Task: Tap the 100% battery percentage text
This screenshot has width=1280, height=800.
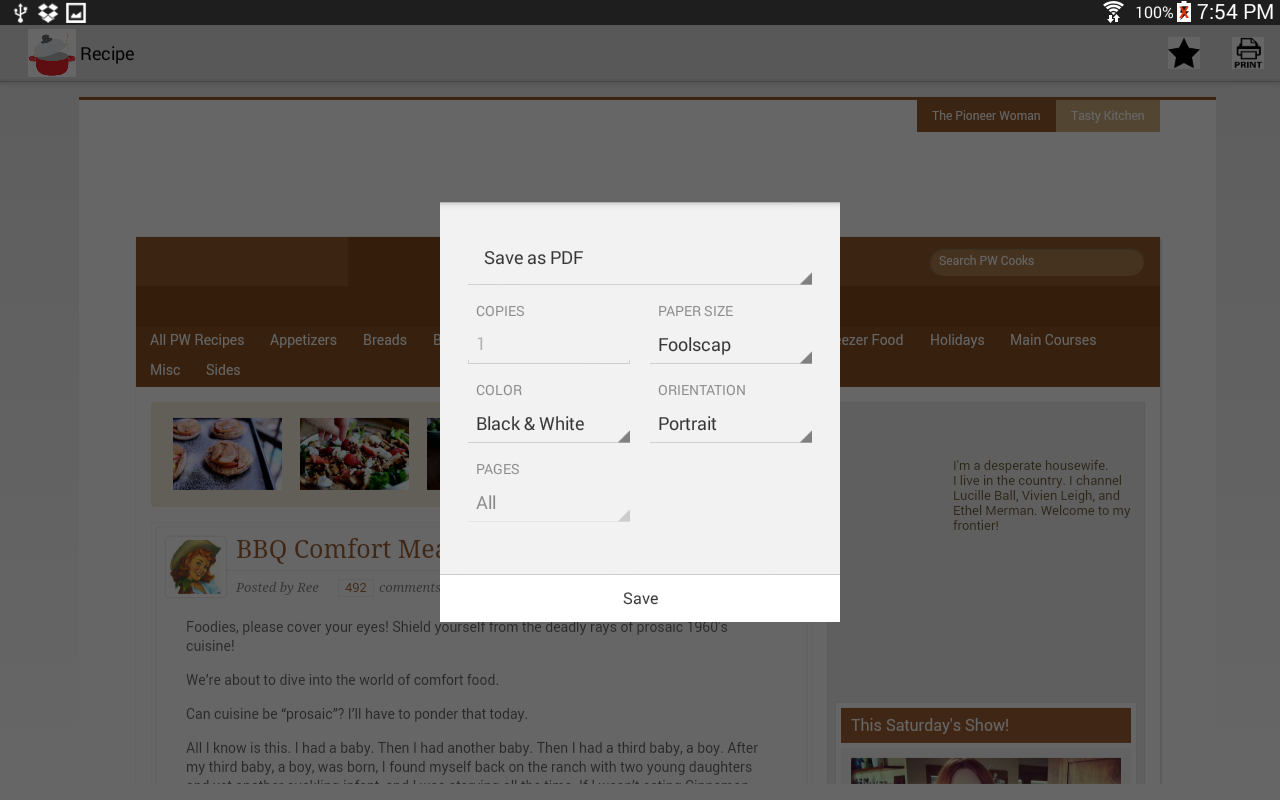Action: pos(1154,13)
